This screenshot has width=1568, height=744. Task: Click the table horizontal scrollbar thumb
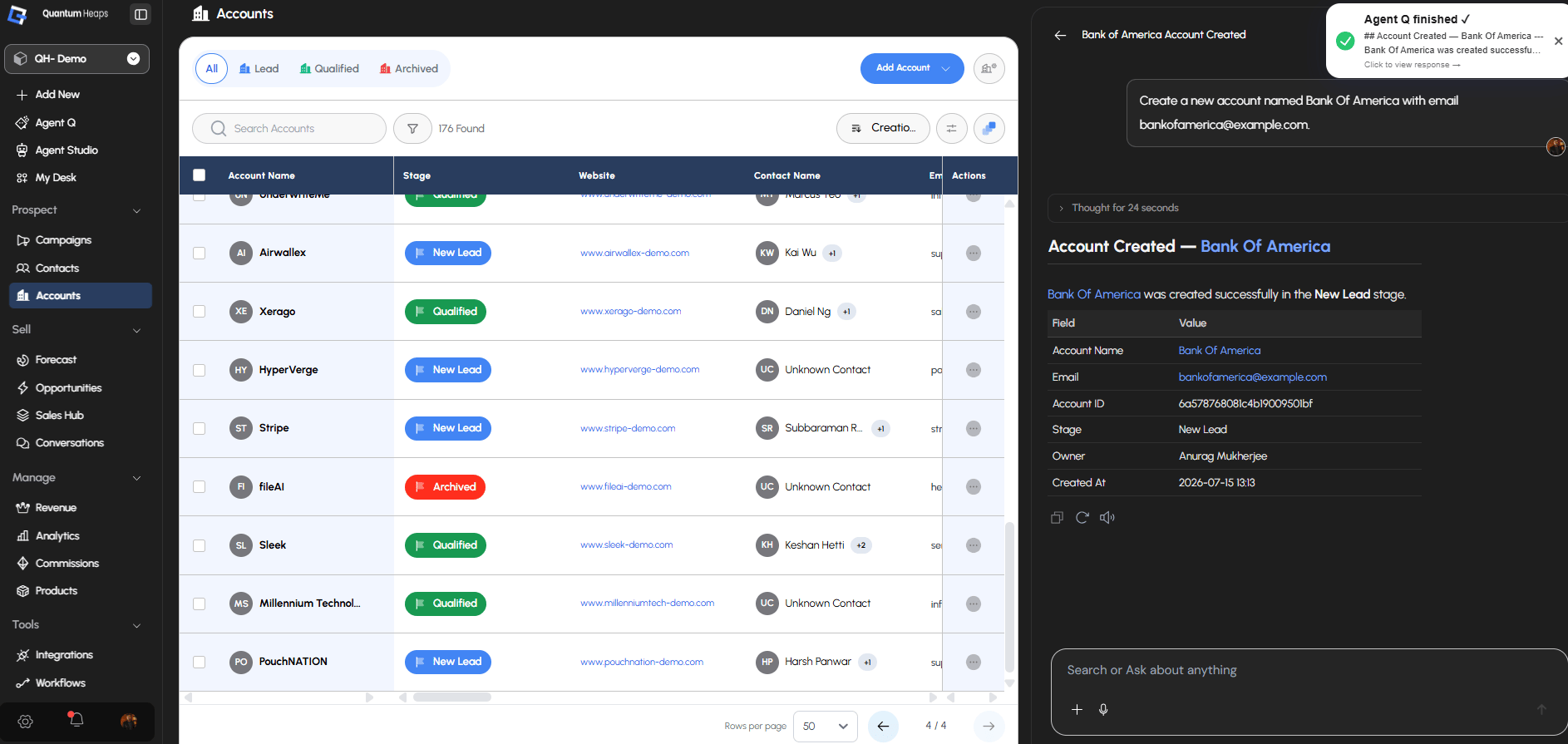[452, 697]
